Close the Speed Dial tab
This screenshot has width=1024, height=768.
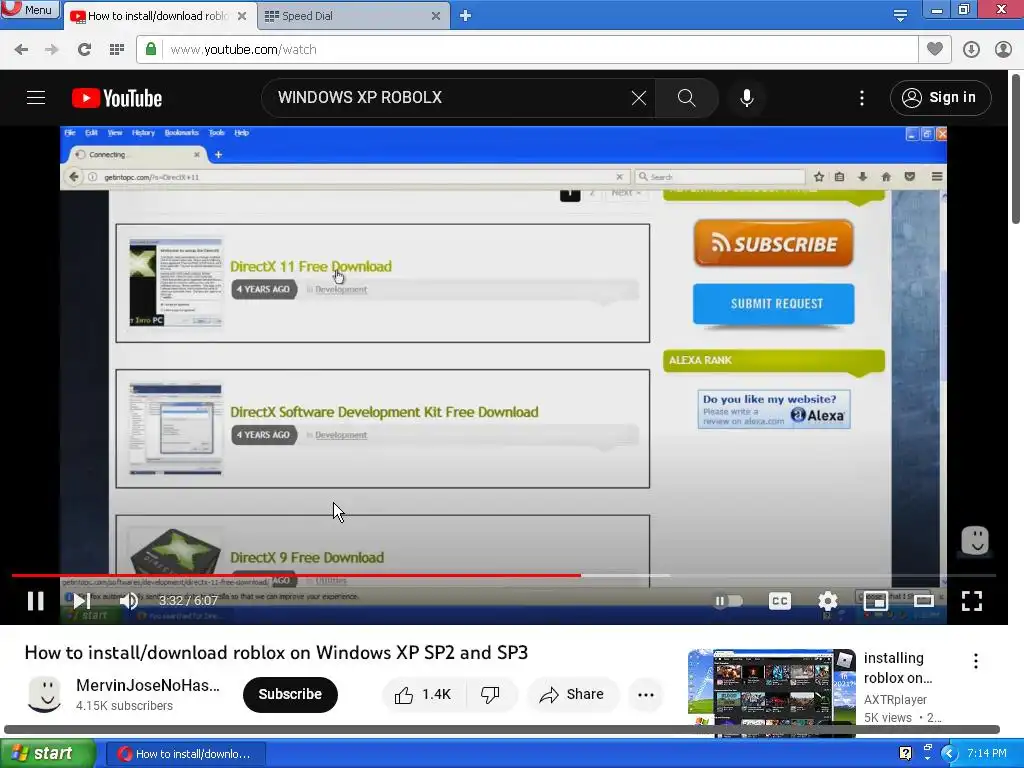[x=436, y=16]
